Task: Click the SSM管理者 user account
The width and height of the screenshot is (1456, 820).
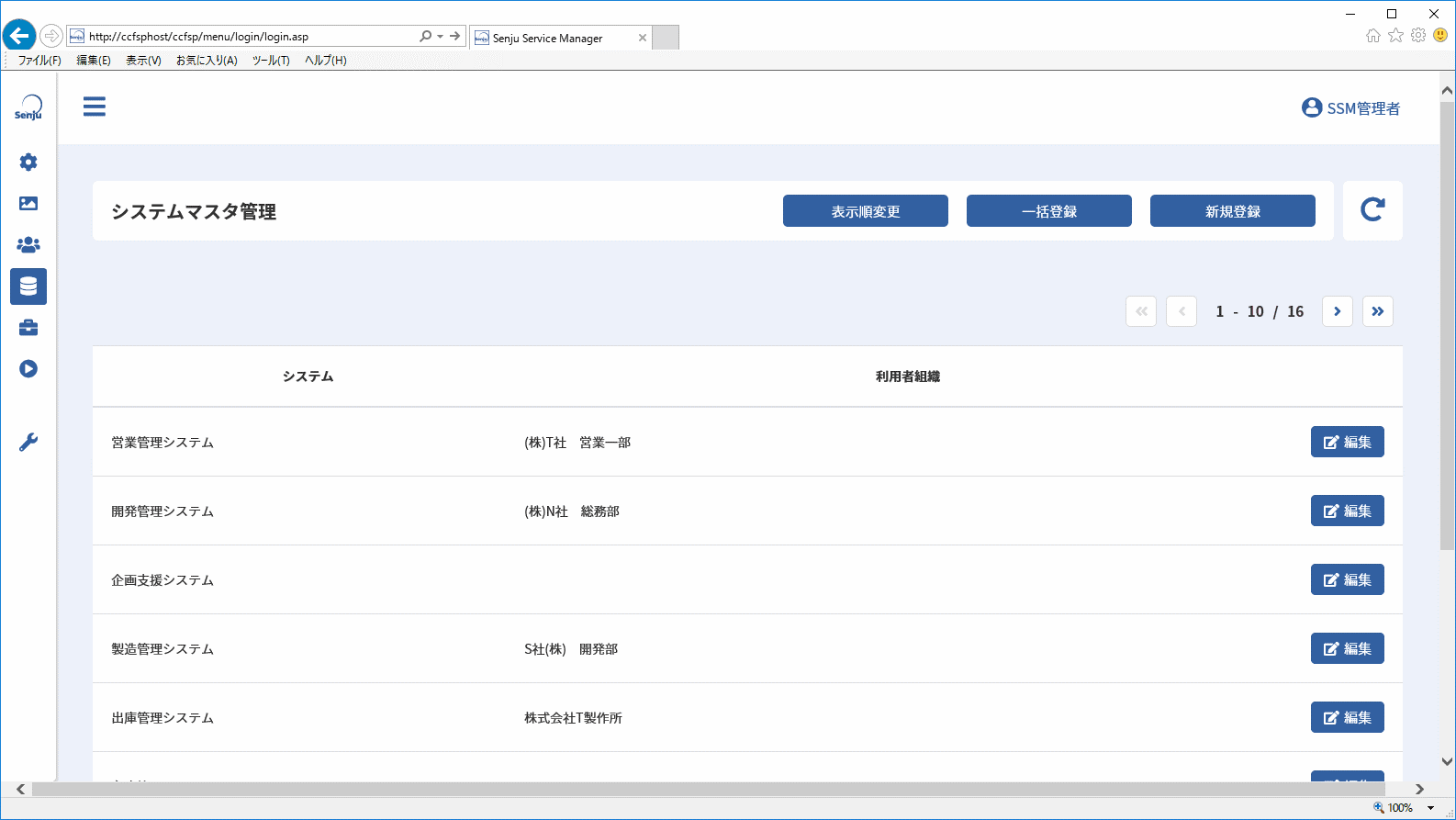Action: (x=1350, y=108)
